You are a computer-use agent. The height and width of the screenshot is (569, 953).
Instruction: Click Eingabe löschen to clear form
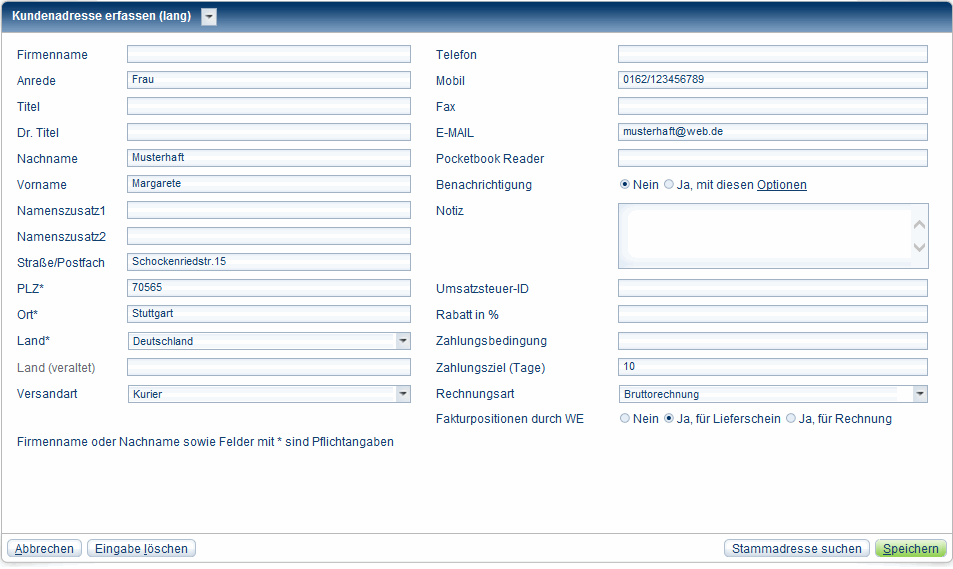141,549
